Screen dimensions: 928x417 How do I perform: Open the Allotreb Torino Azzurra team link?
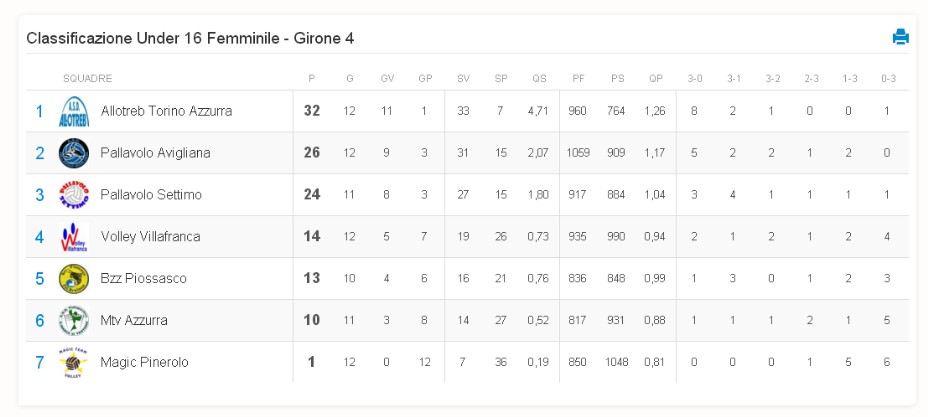click(x=166, y=111)
